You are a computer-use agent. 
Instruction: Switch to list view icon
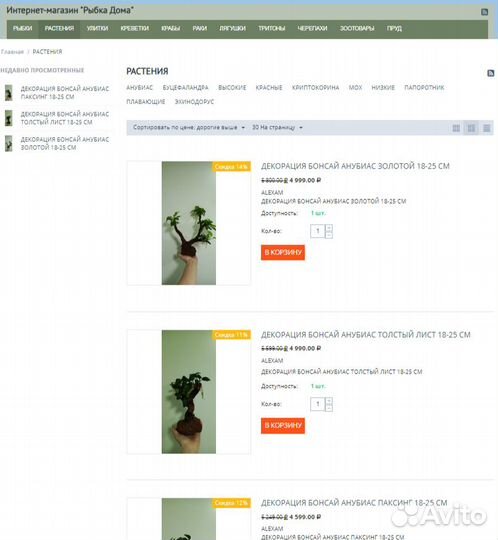pyautogui.click(x=487, y=128)
